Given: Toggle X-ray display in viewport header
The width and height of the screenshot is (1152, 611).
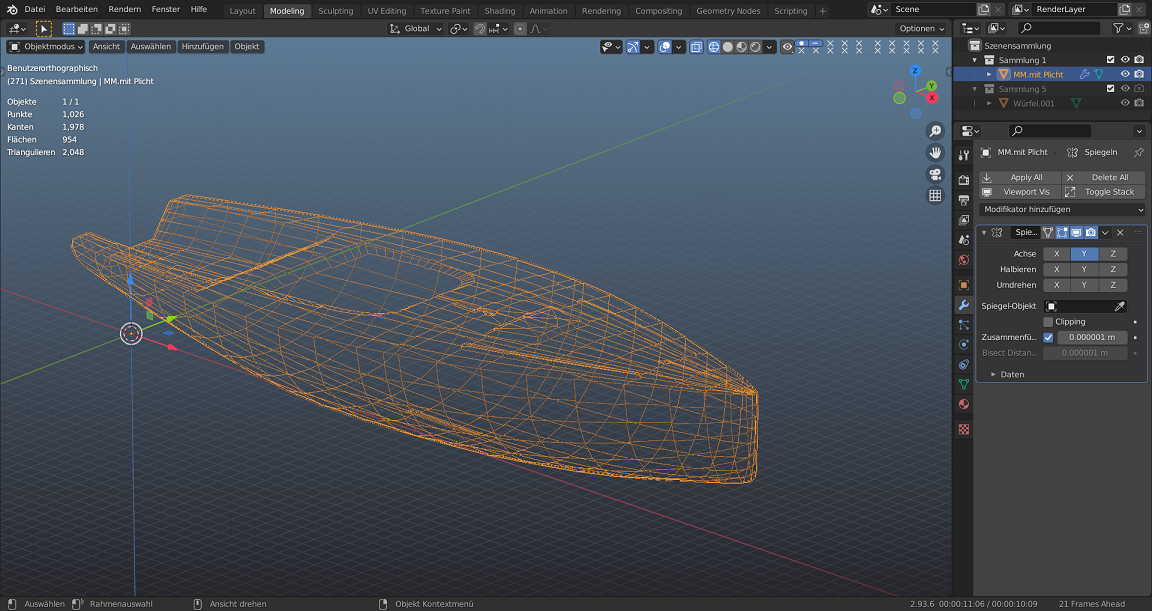Looking at the screenshot, I should [x=695, y=47].
